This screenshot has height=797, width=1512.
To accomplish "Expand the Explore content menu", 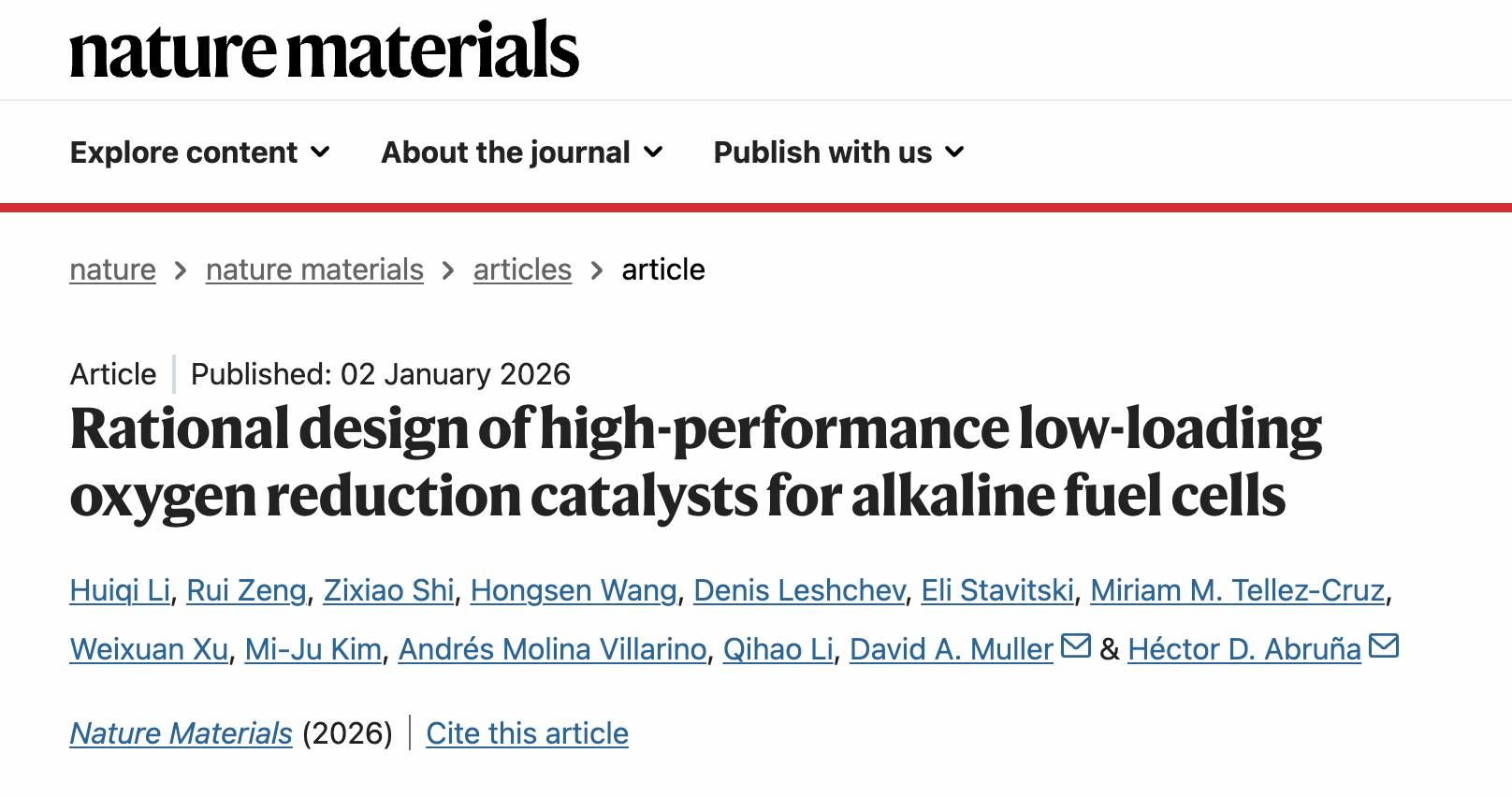I will [x=199, y=152].
